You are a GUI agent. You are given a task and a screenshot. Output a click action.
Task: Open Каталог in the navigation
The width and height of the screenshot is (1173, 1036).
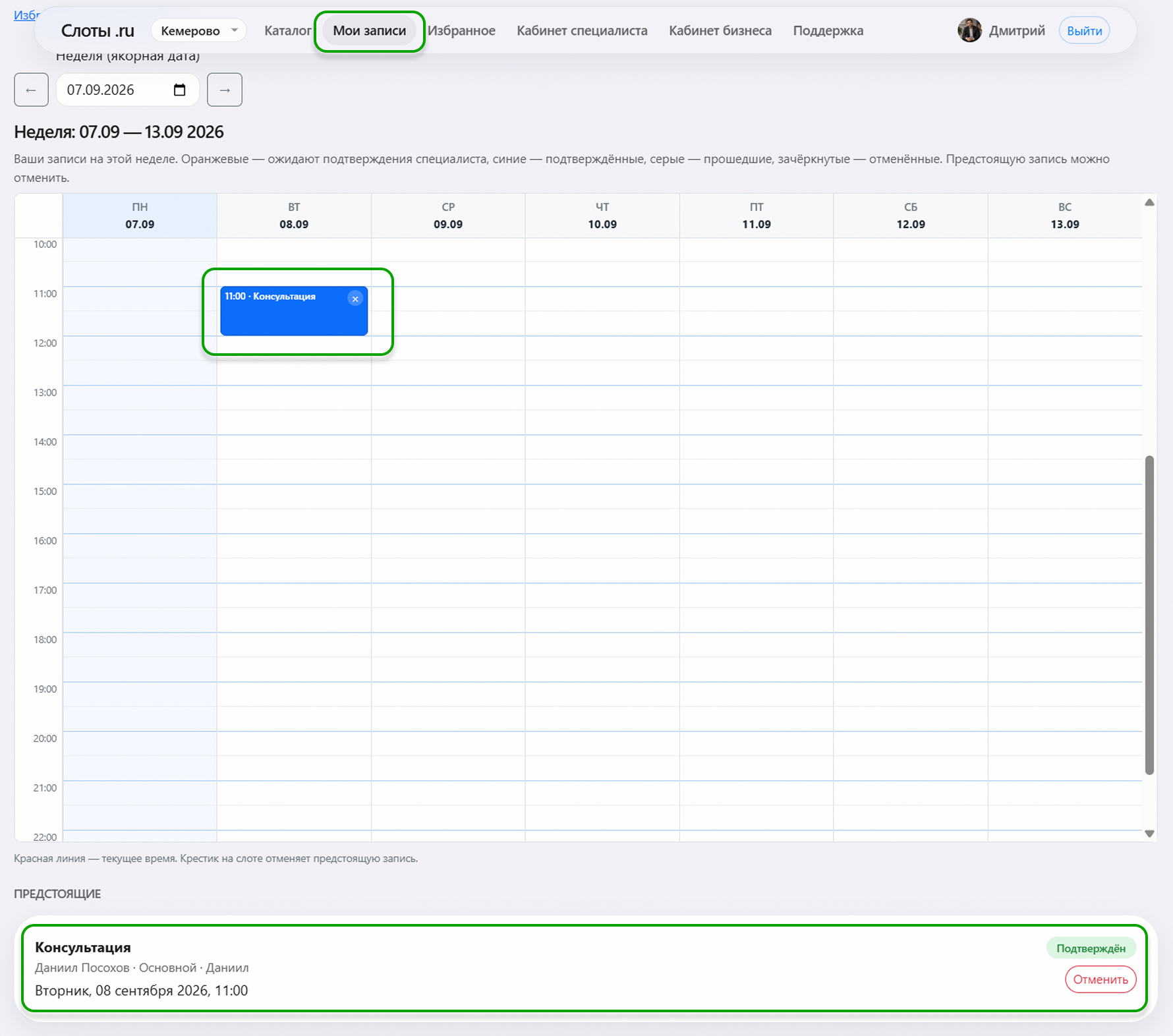click(x=287, y=30)
